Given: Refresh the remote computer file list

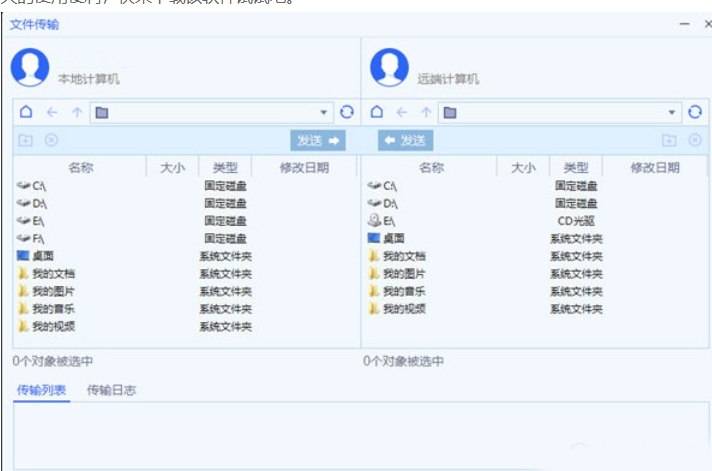Looking at the screenshot, I should pos(695,113).
